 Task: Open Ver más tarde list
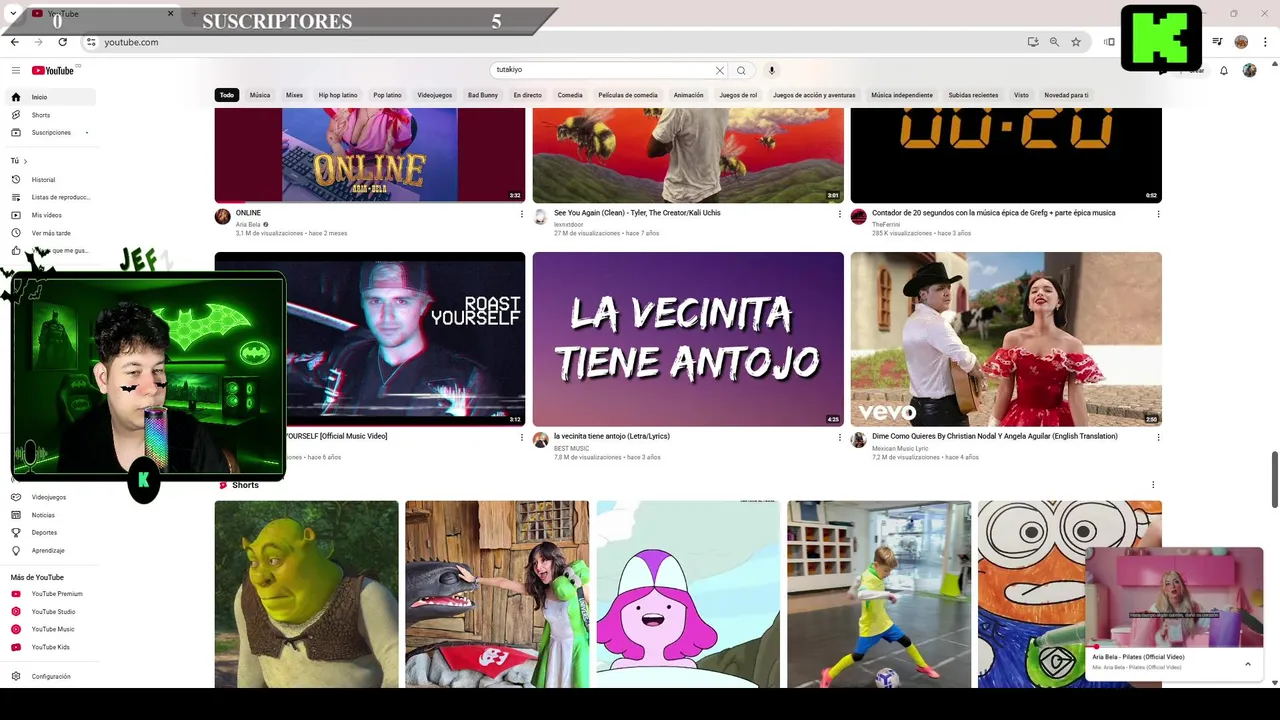(x=52, y=233)
